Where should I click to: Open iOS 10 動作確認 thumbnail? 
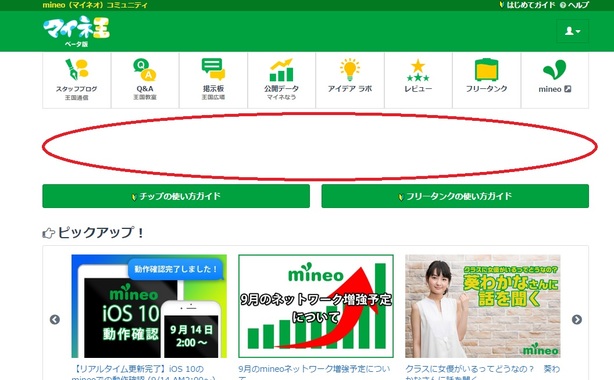click(149, 306)
